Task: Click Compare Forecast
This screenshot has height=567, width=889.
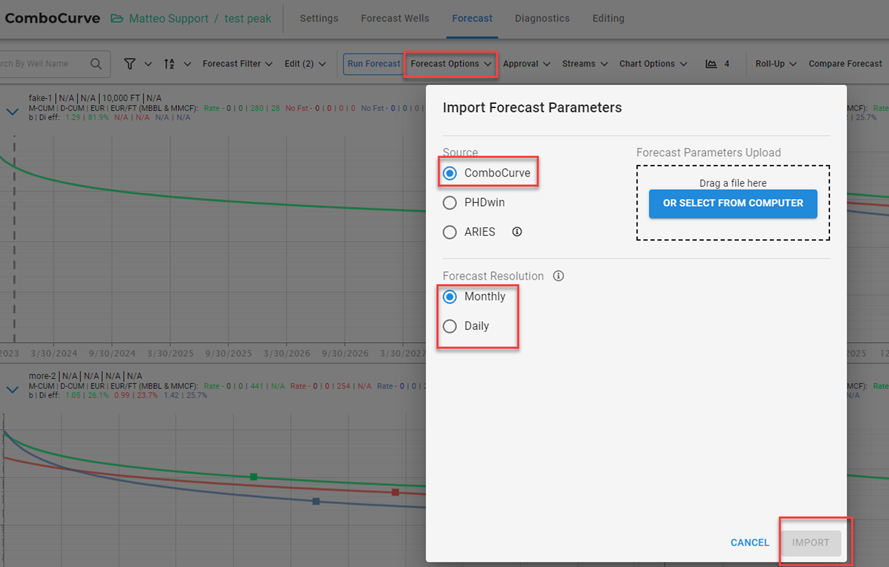Action: 845,64
